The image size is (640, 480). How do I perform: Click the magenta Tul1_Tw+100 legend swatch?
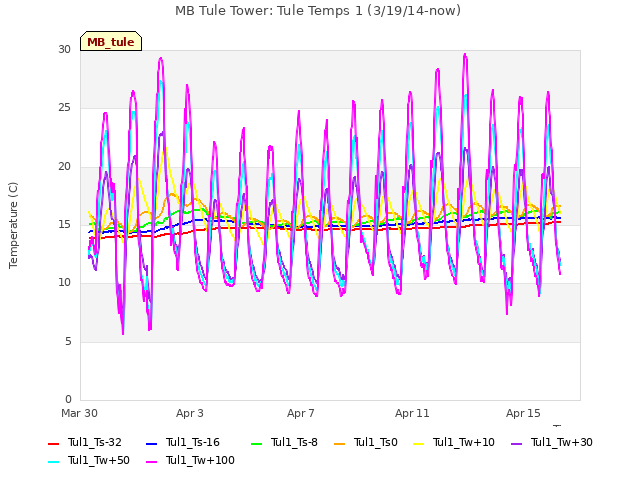tap(151, 462)
